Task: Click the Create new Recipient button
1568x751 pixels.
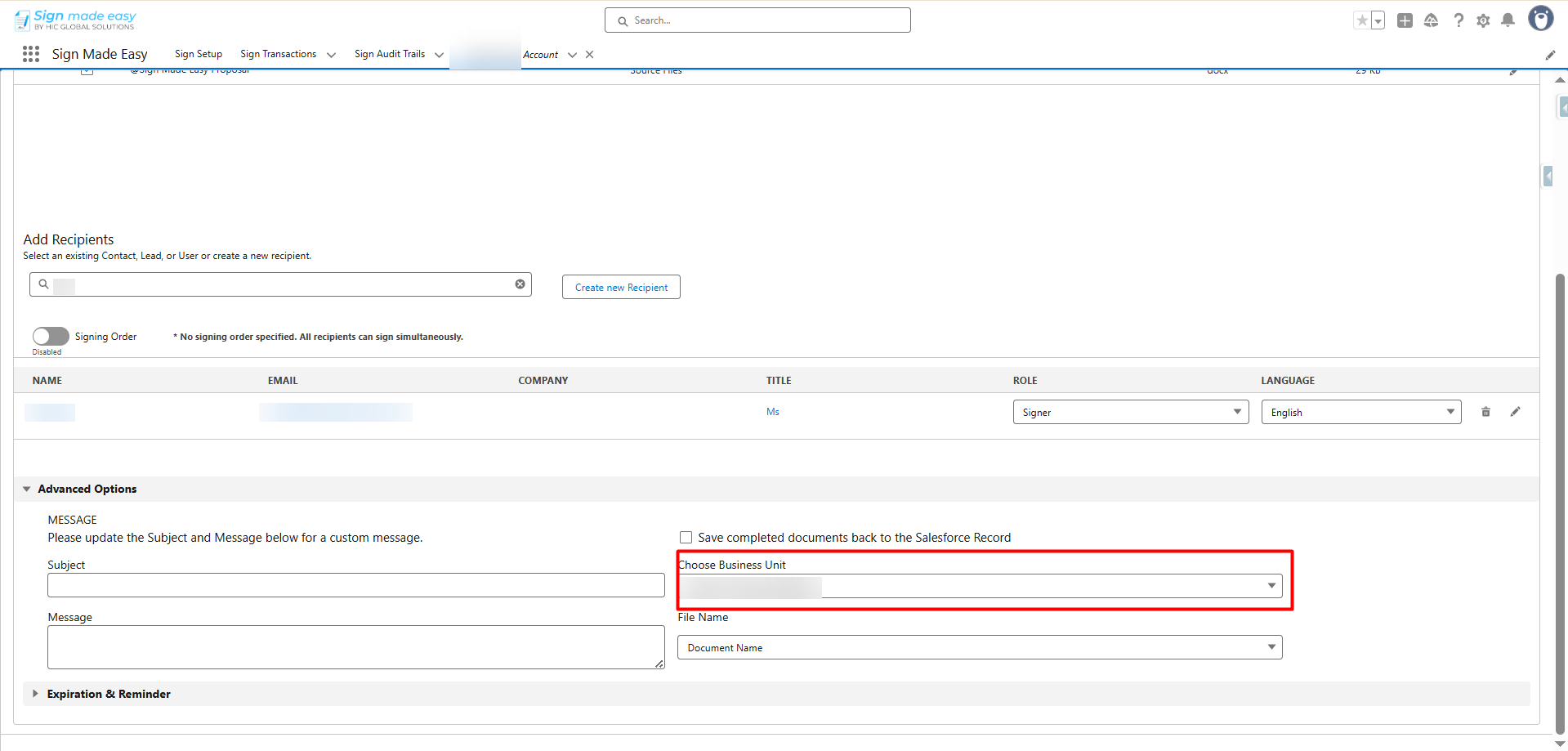Action: (621, 288)
